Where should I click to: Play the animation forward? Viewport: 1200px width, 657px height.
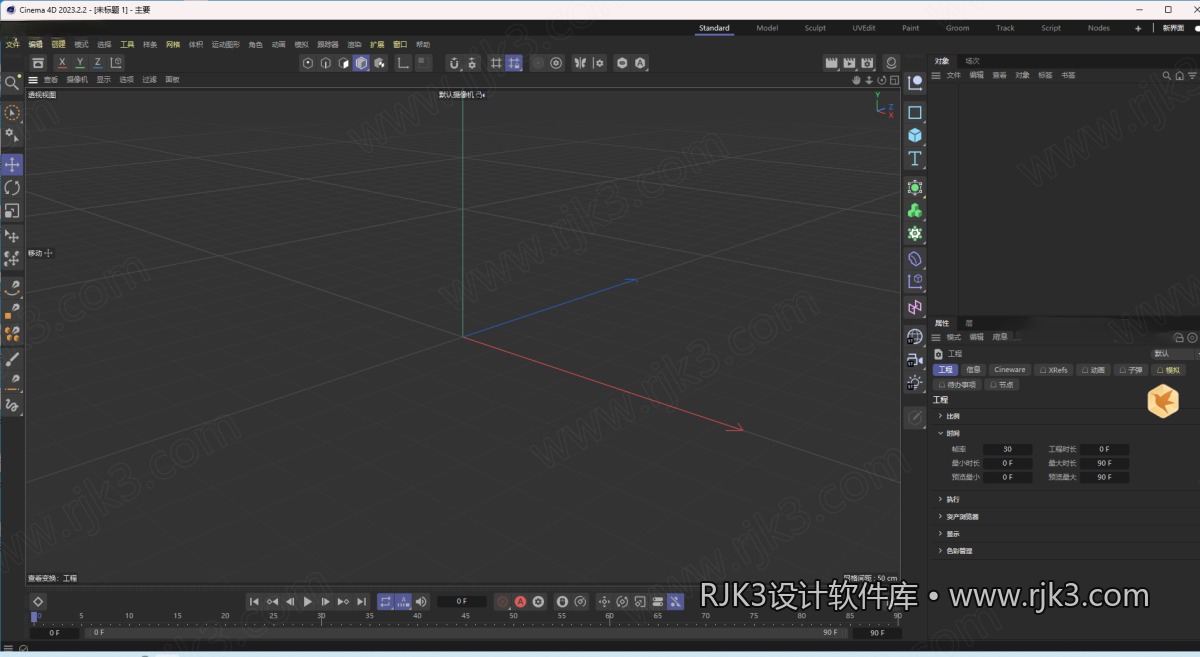[307, 601]
